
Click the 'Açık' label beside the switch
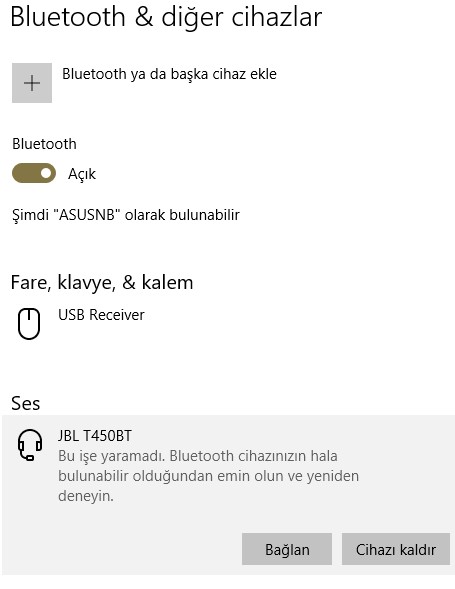tap(82, 174)
